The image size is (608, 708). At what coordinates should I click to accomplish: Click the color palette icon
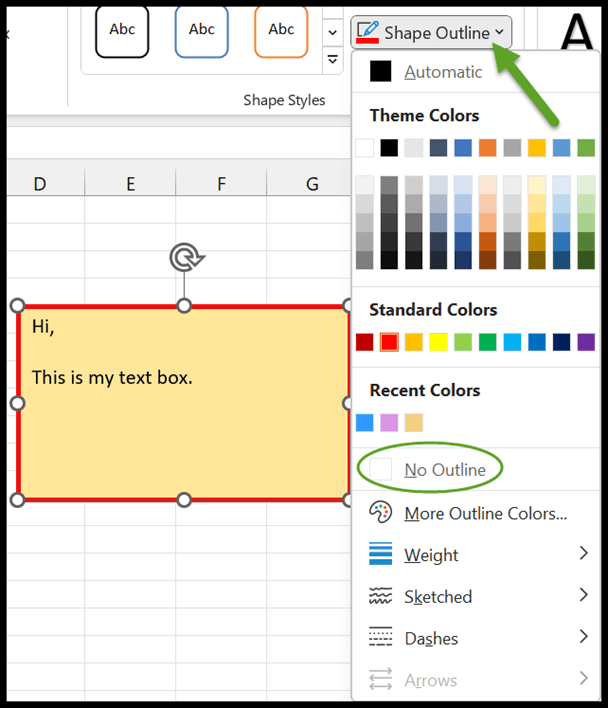(x=381, y=512)
